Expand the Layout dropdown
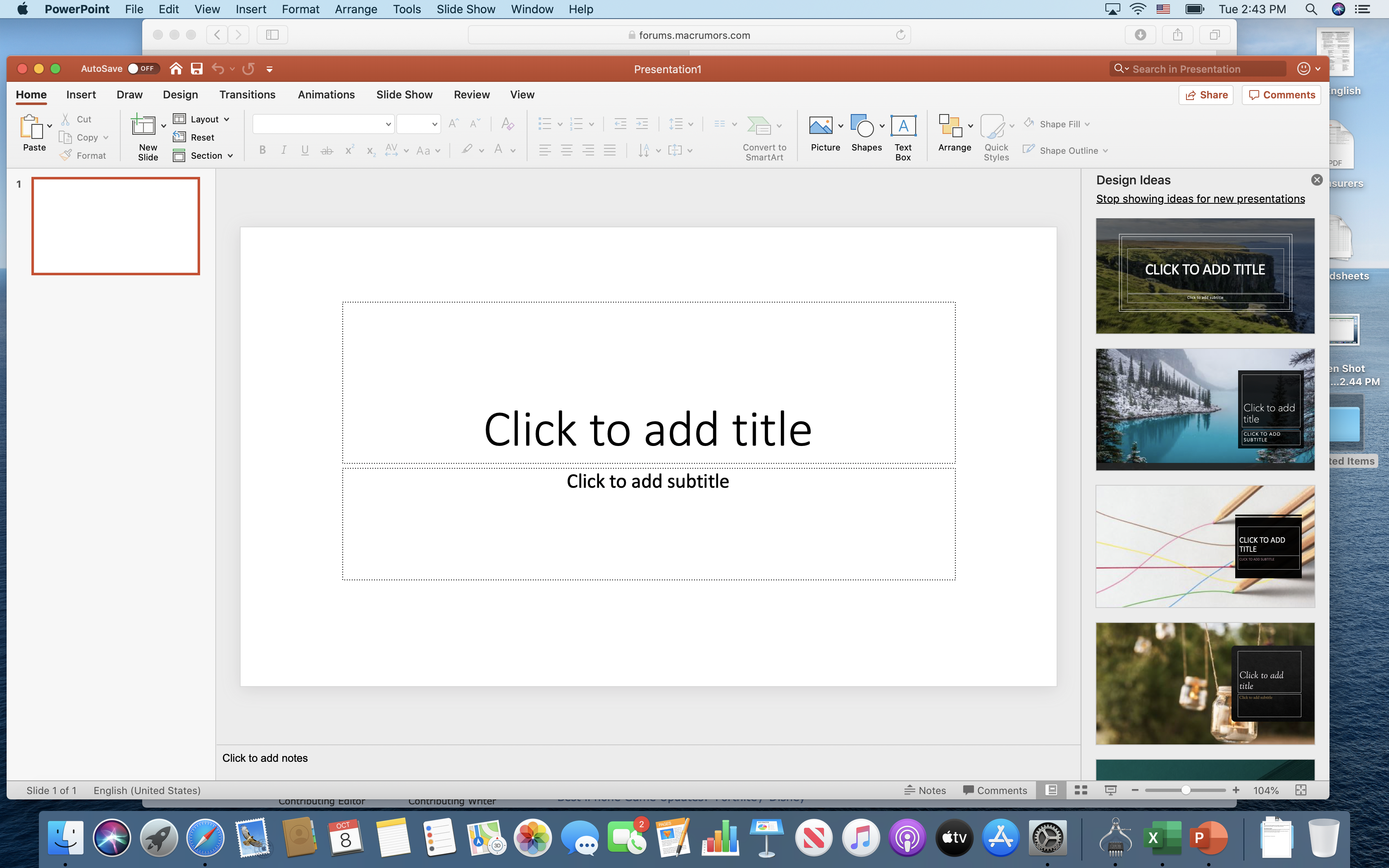 click(227, 119)
